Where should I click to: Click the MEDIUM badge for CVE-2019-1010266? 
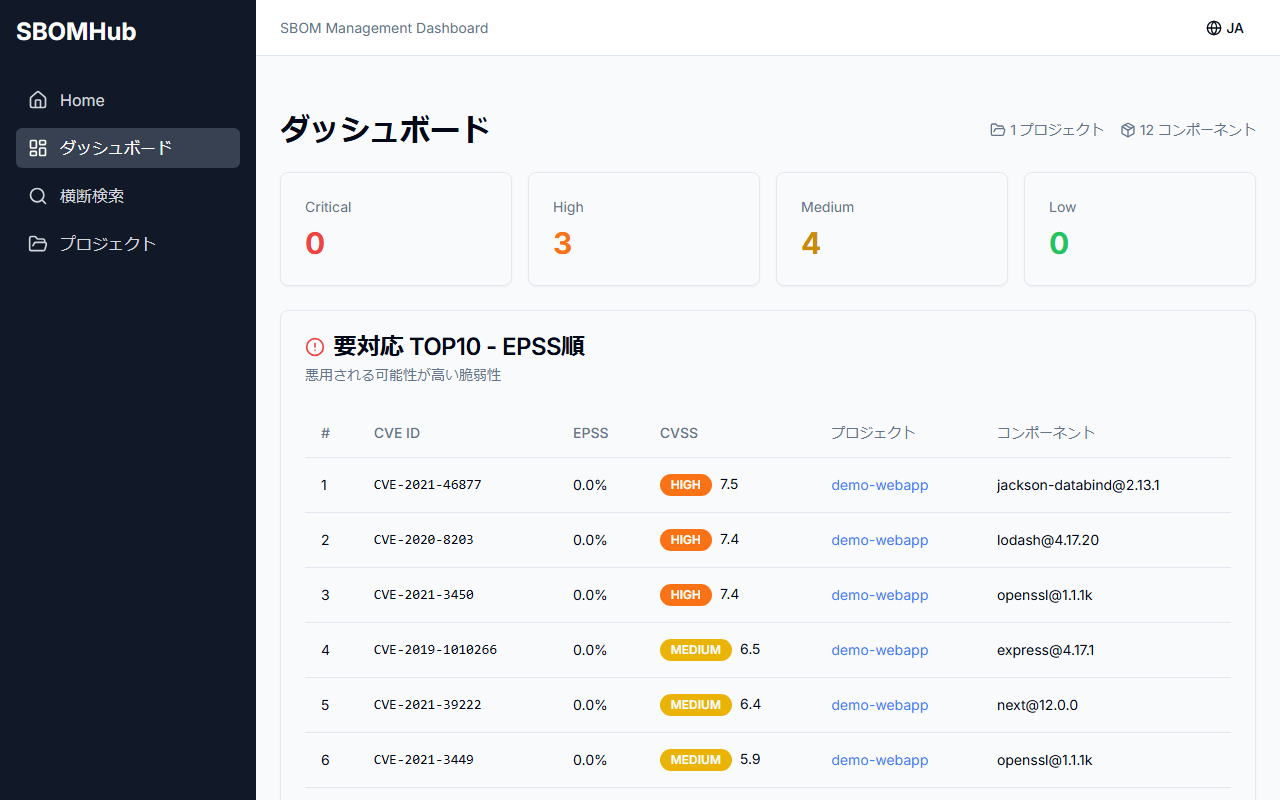tap(696, 650)
